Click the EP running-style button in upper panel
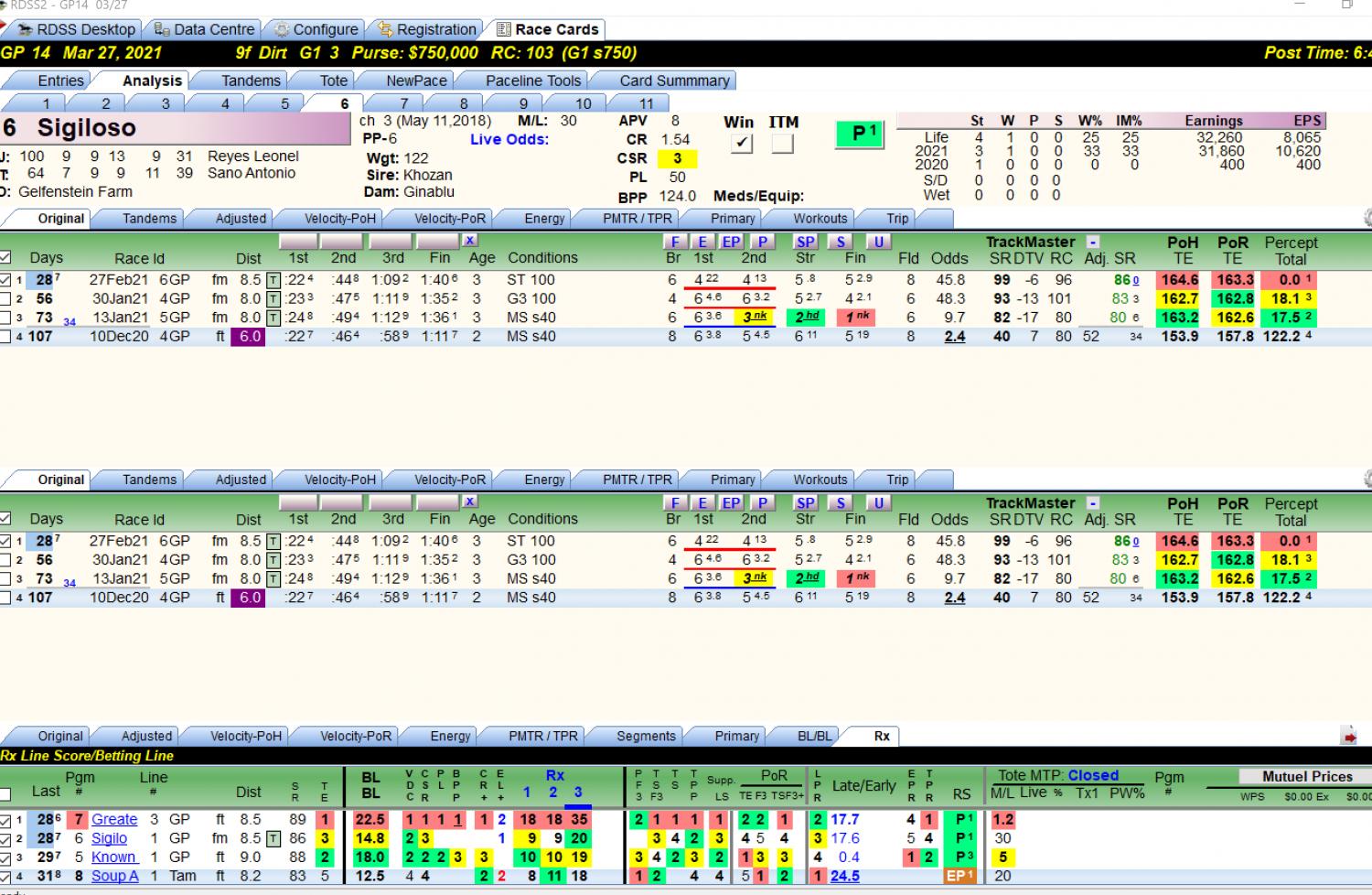This screenshot has height=895, width=1372. [x=731, y=242]
